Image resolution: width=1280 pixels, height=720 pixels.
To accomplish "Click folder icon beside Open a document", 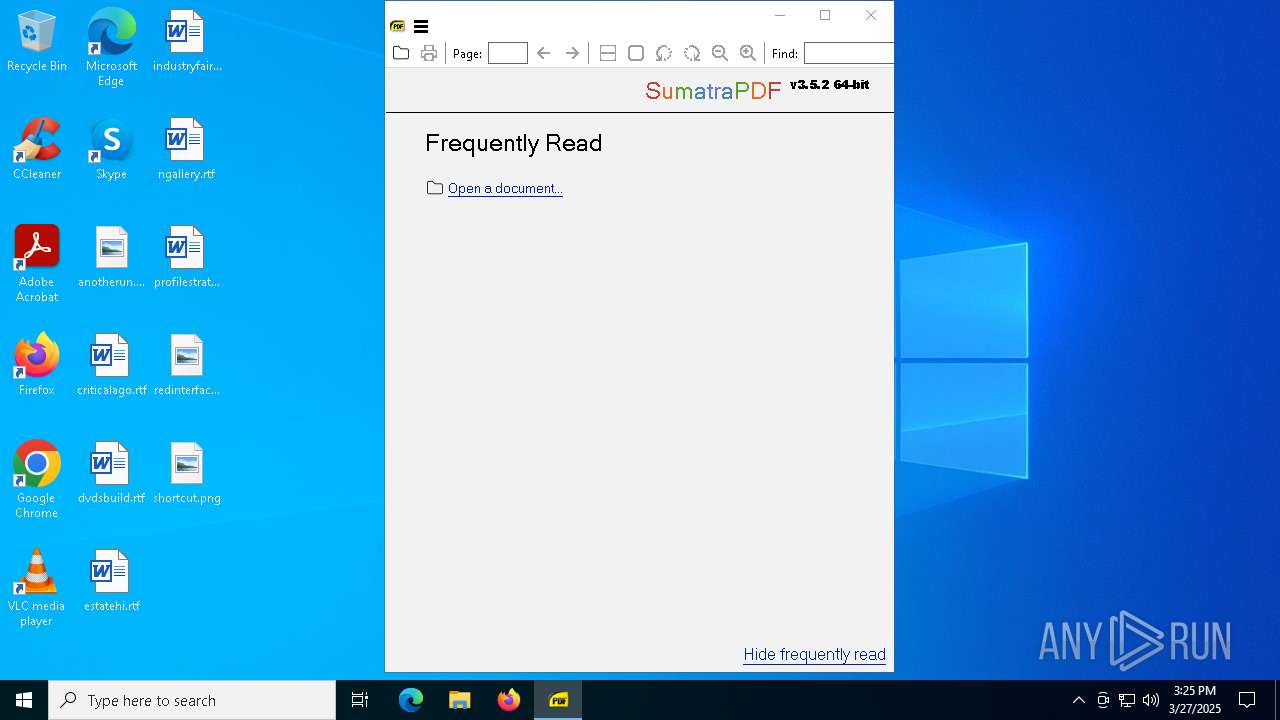I will pyautogui.click(x=435, y=188).
